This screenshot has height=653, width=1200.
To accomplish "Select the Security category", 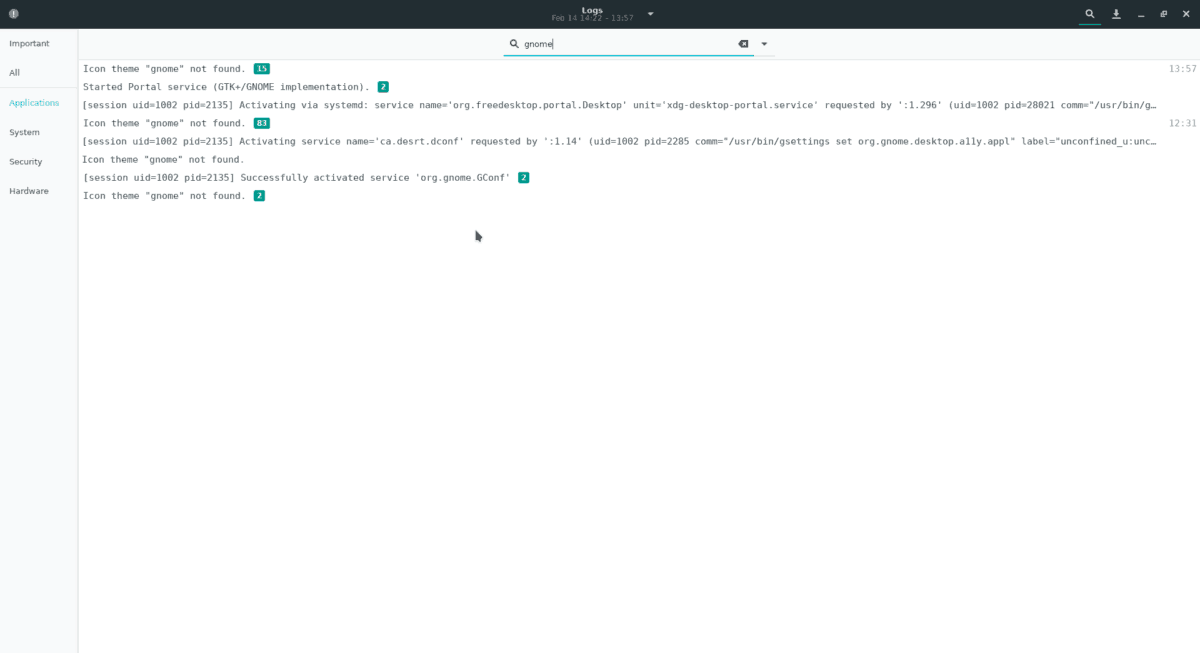I will [x=39, y=161].
